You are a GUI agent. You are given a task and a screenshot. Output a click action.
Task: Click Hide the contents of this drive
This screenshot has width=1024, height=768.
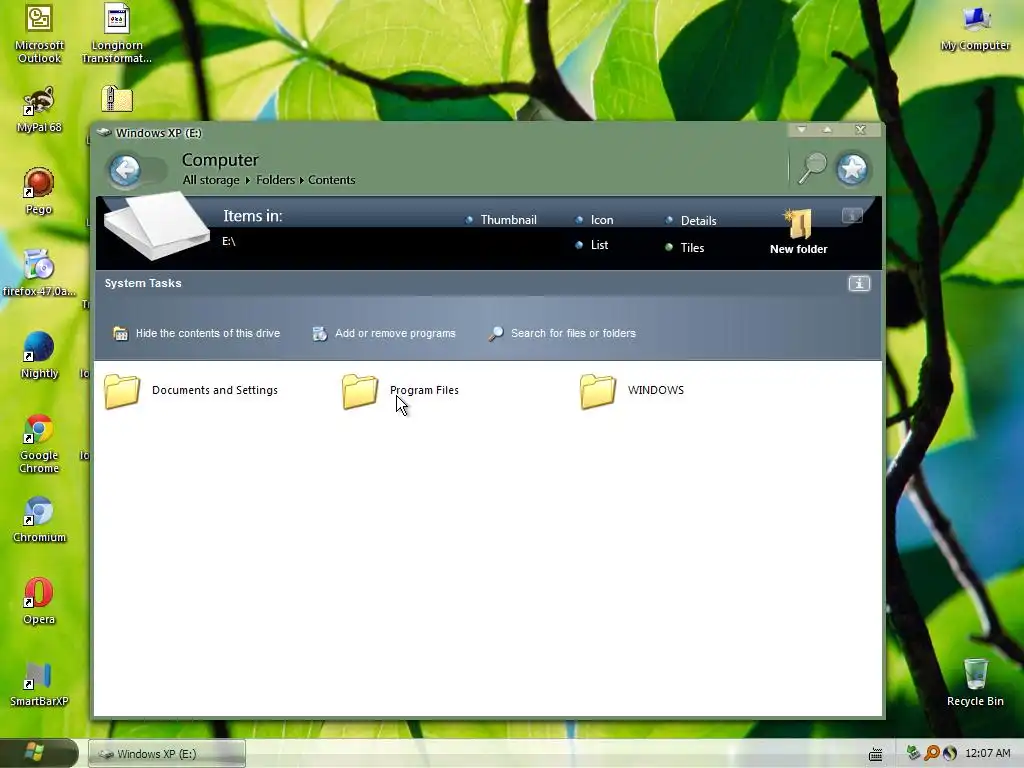[197, 334]
